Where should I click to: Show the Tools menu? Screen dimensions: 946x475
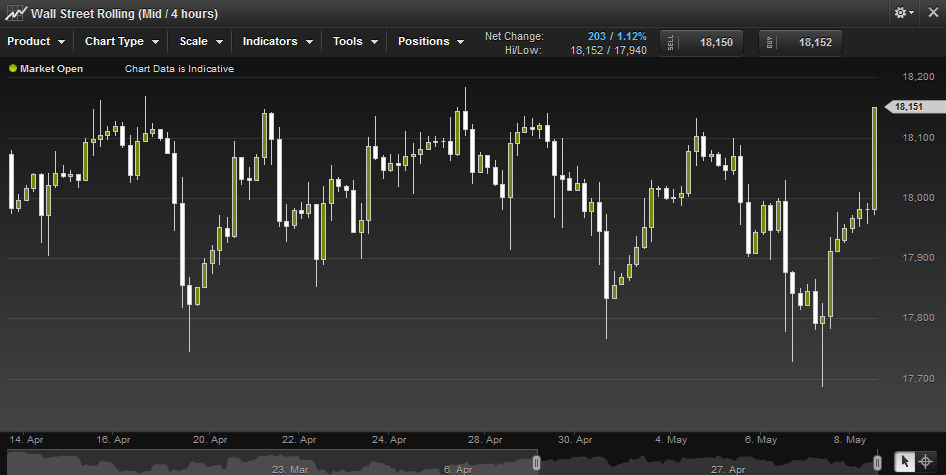pyautogui.click(x=356, y=42)
